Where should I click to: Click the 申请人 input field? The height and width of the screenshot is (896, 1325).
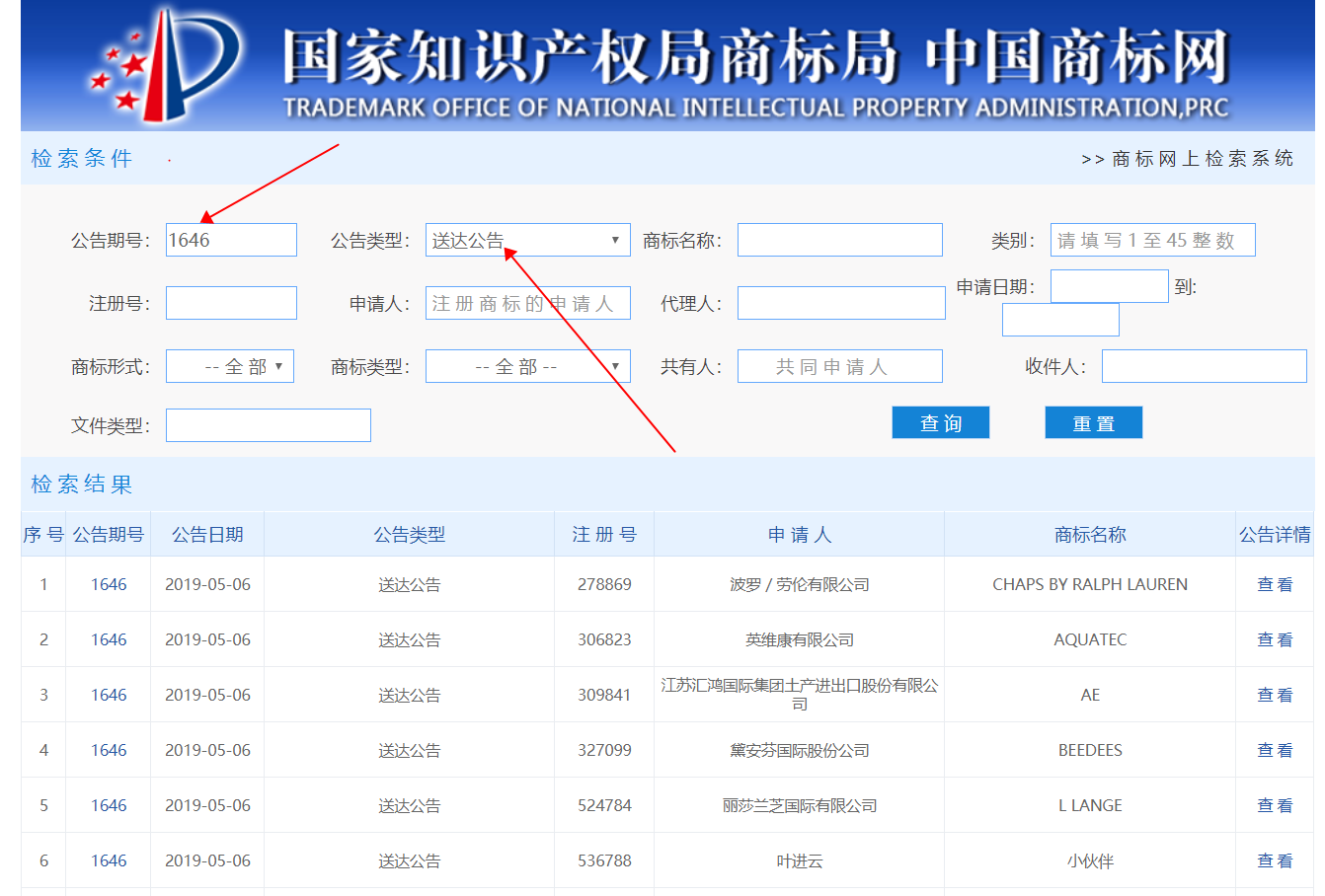tap(528, 303)
